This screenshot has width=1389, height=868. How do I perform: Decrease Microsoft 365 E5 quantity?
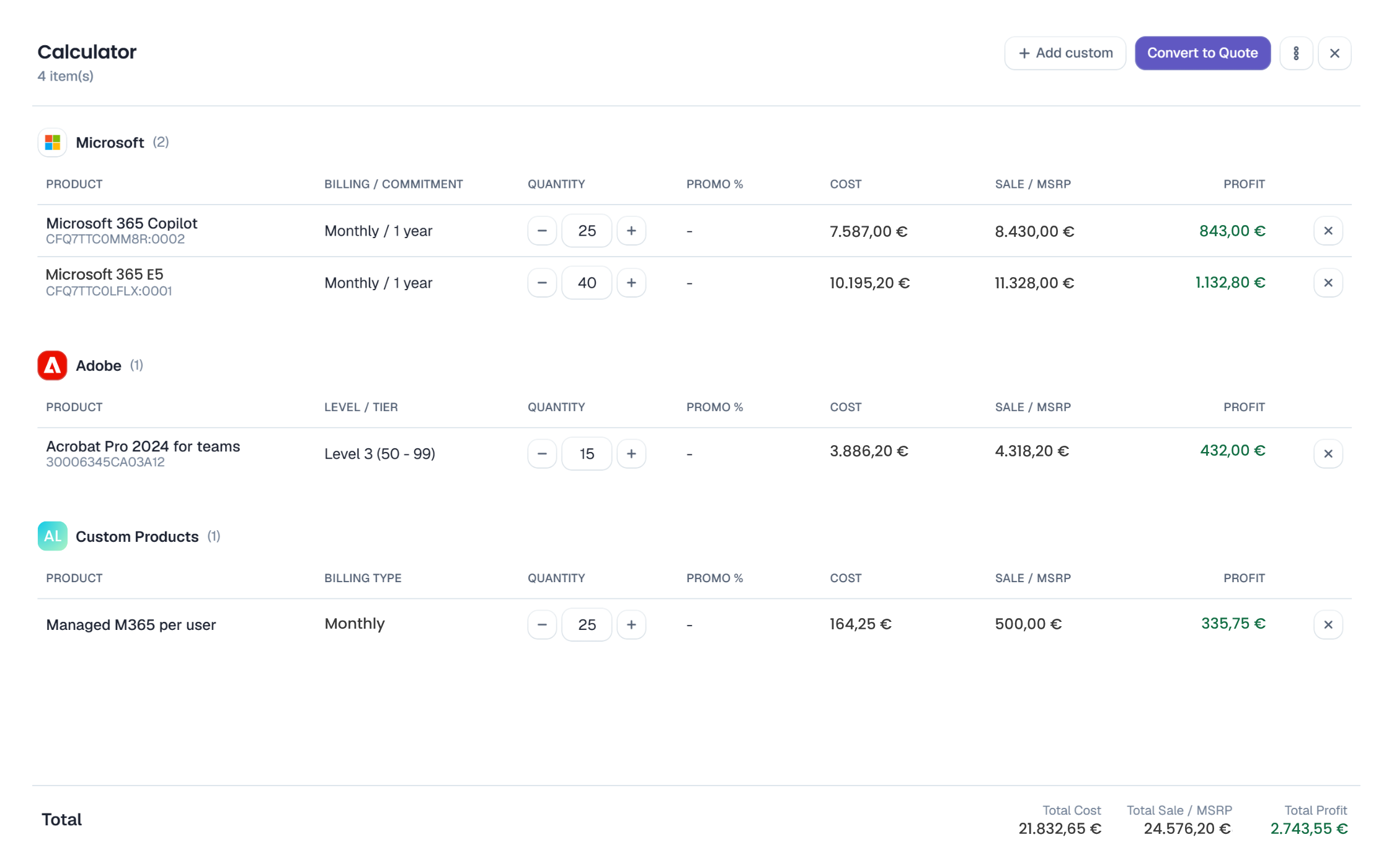pos(542,283)
